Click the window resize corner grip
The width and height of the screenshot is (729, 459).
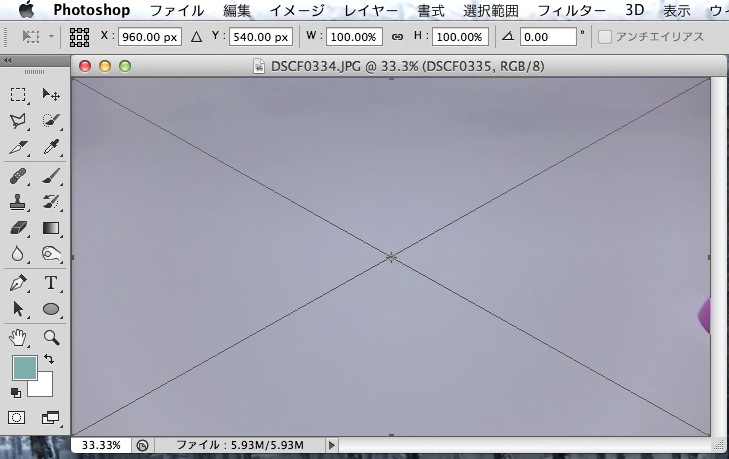(719, 446)
